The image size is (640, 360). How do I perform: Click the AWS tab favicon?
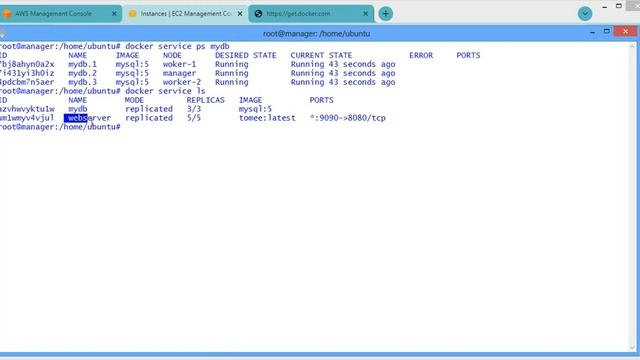pos(7,13)
